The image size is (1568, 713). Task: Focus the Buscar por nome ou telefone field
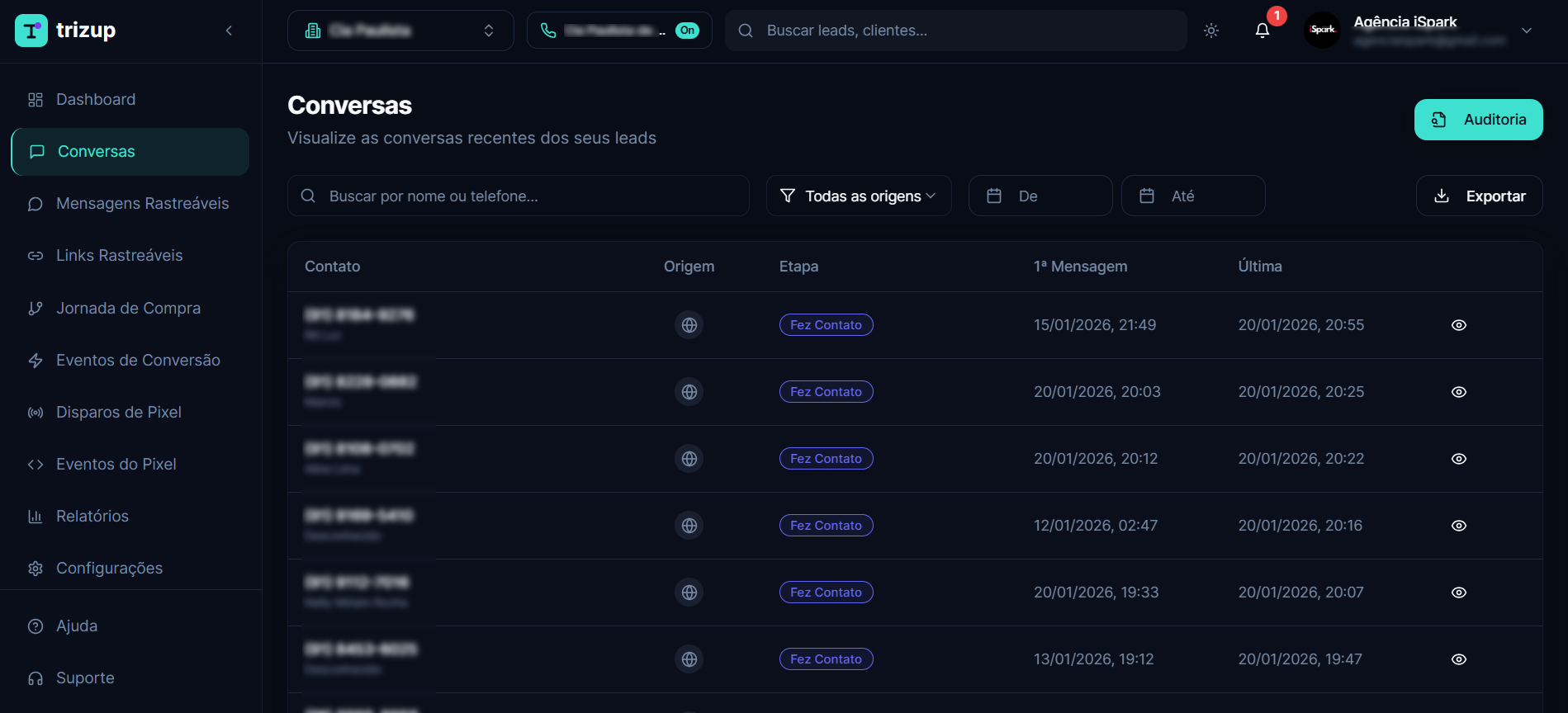tap(519, 196)
